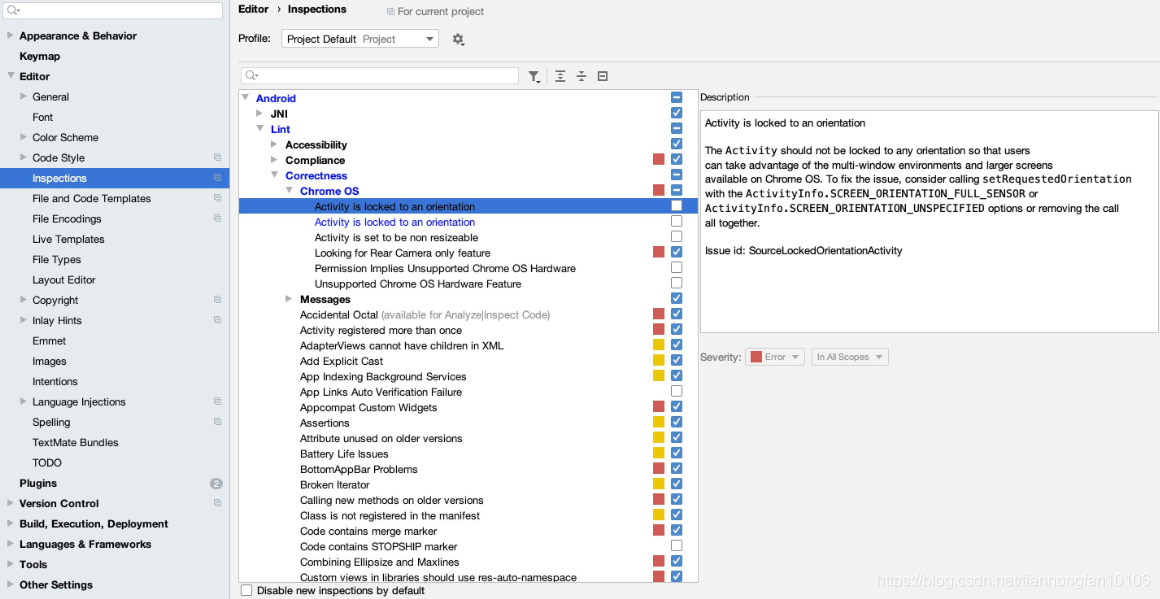Click the collapse-all inspections icon
This screenshot has height=599, width=1160.
coord(581,76)
